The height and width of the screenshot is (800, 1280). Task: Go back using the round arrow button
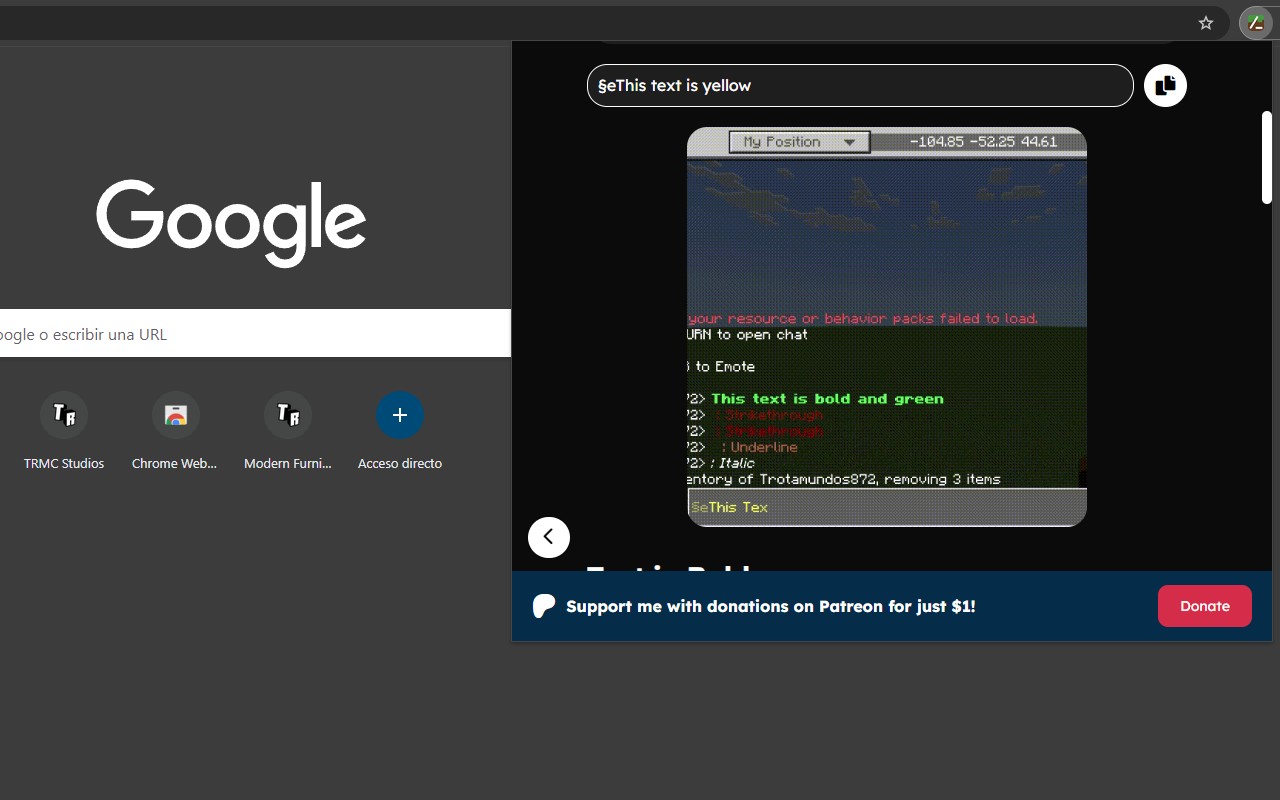(x=549, y=537)
